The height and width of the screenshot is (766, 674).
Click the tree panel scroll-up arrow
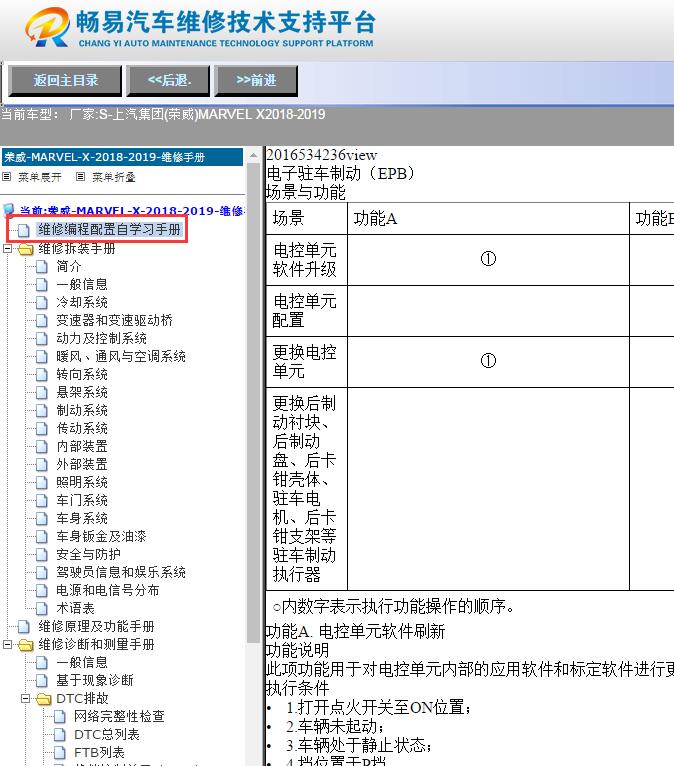[x=253, y=155]
